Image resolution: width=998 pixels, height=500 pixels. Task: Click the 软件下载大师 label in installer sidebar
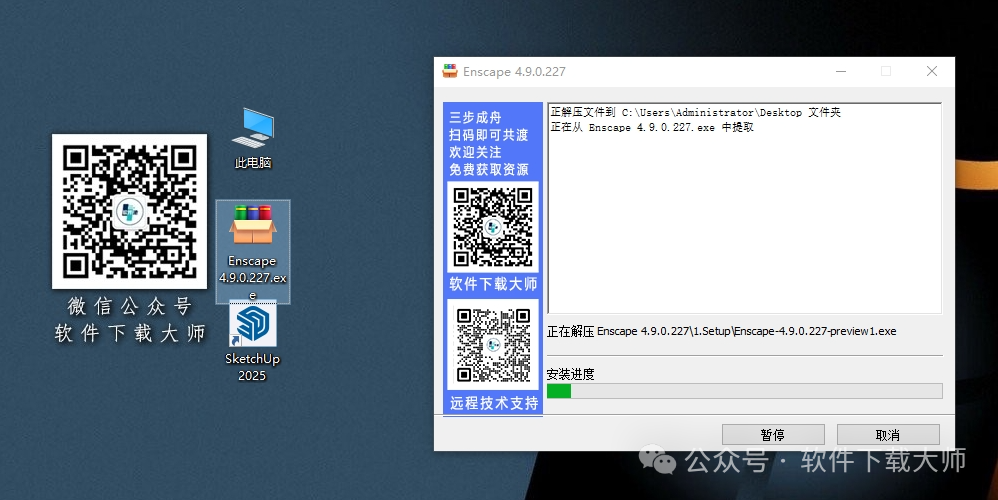pyautogui.click(x=493, y=284)
